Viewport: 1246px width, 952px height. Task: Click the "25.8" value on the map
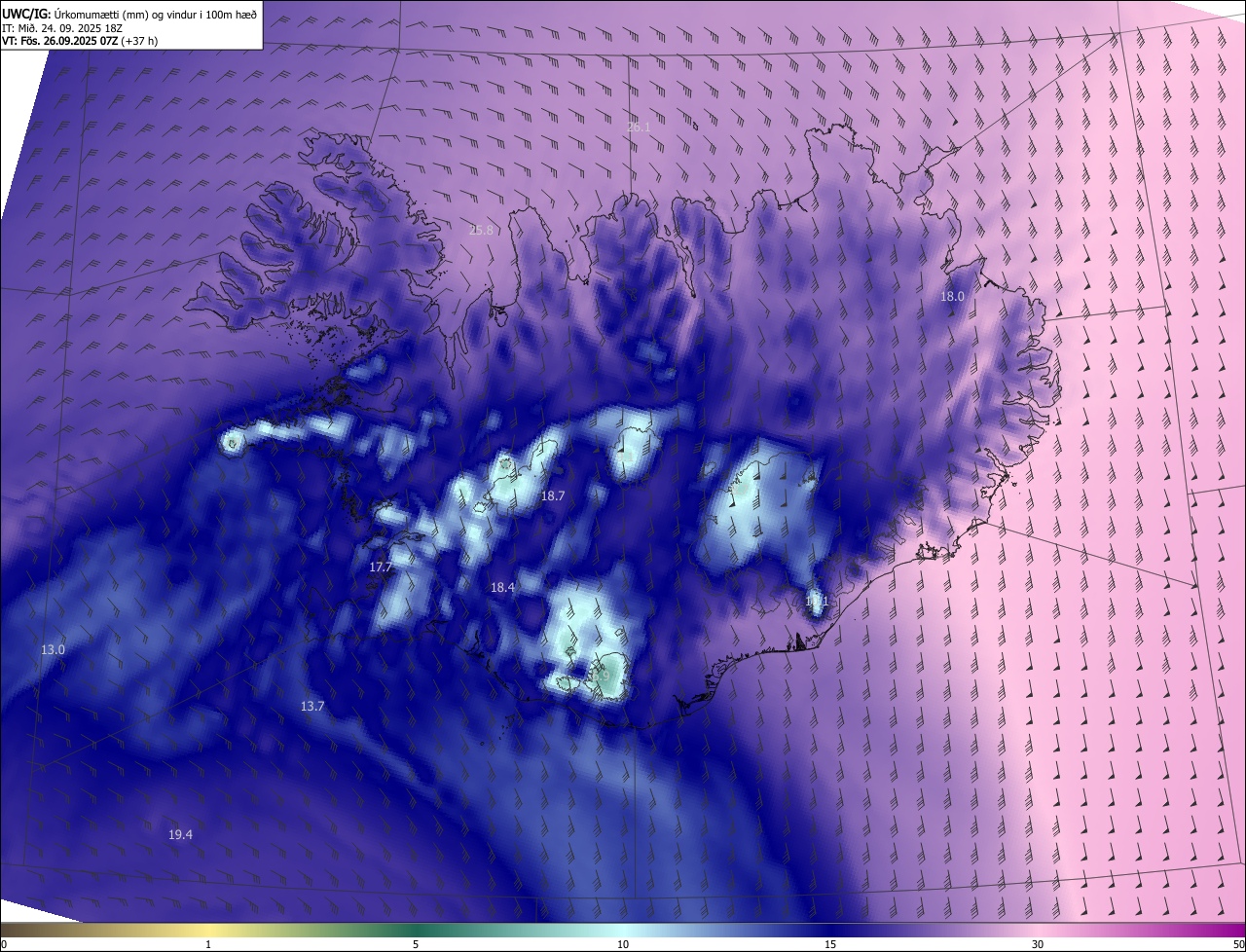click(x=482, y=231)
